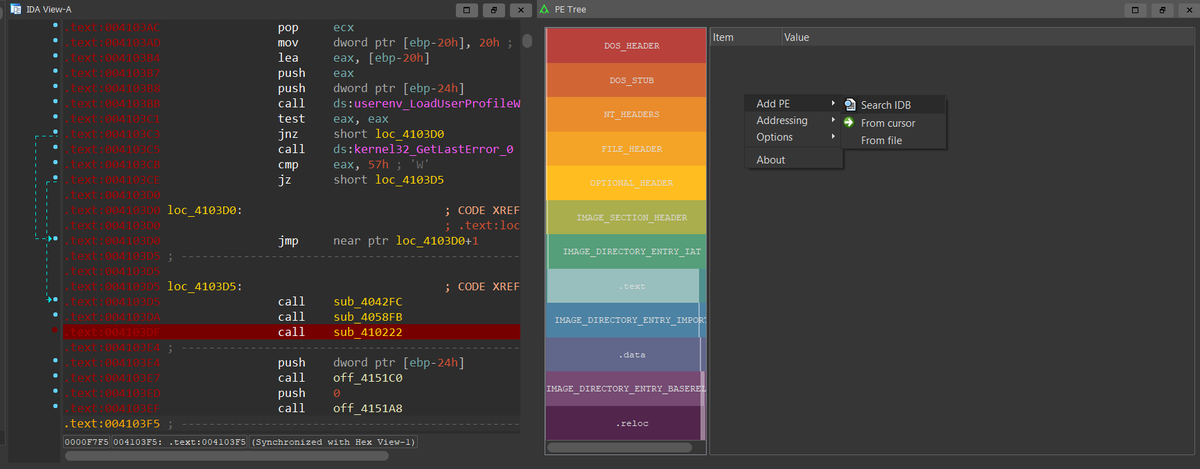1200x469 pixels.
Task: Click the PE map horizontal scrollbar
Action: [620, 447]
